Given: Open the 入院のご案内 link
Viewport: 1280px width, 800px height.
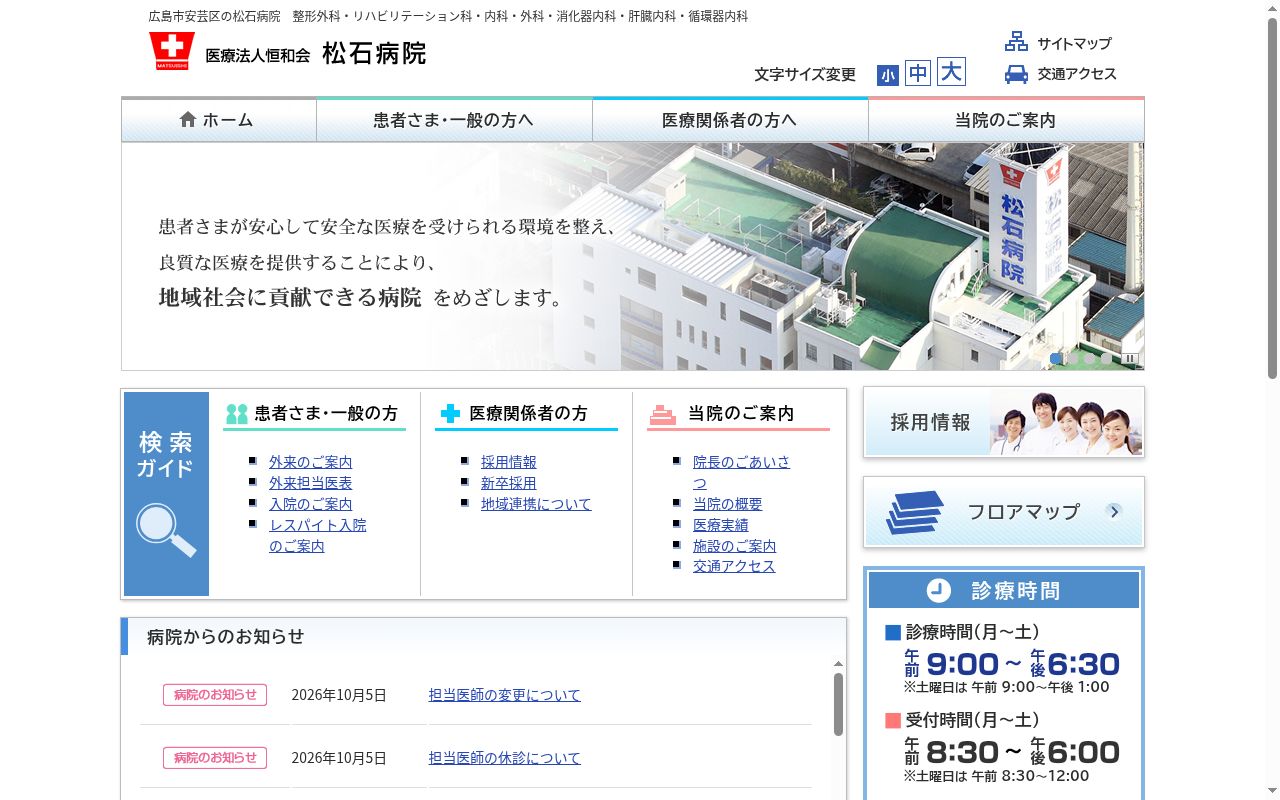Looking at the screenshot, I should pyautogui.click(x=310, y=504).
